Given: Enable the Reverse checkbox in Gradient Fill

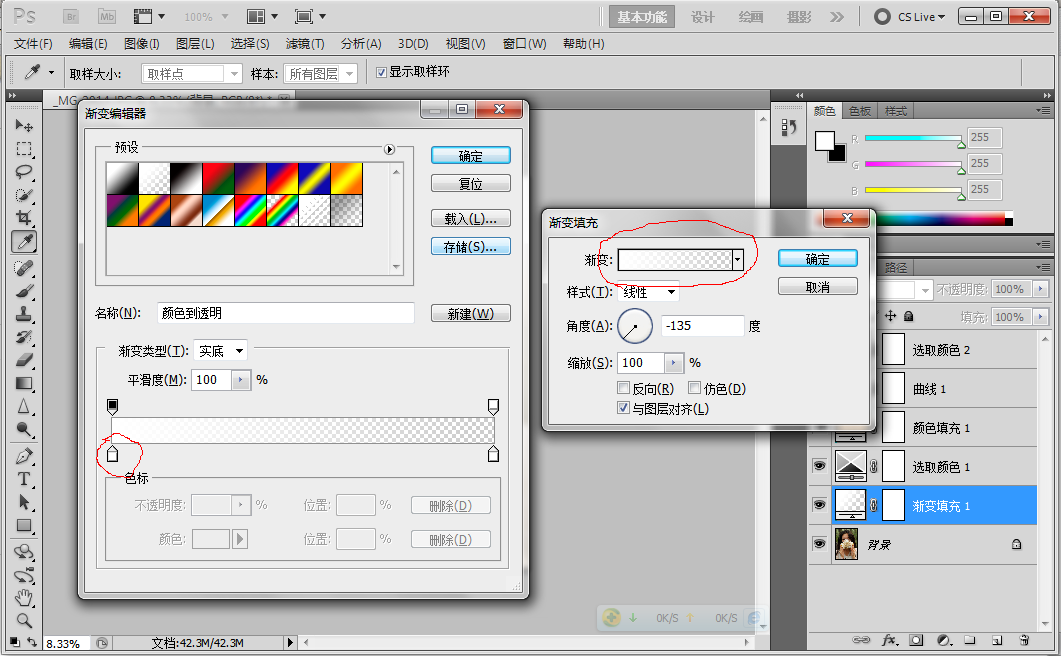Looking at the screenshot, I should [x=623, y=388].
